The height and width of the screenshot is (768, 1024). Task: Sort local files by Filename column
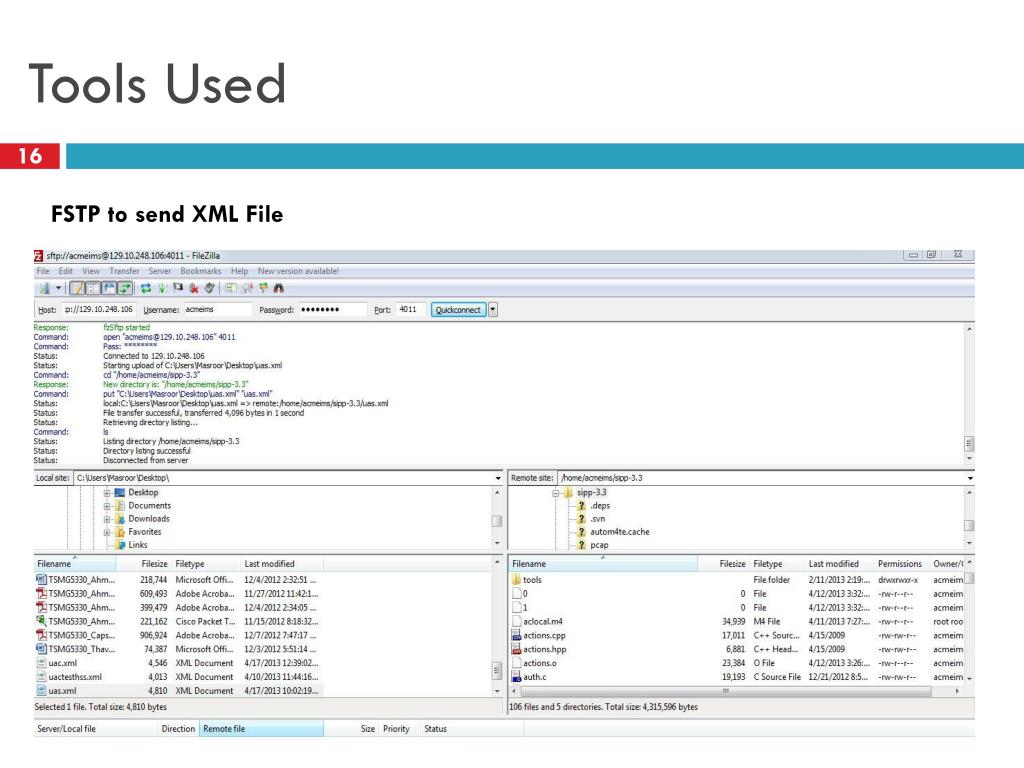74,564
